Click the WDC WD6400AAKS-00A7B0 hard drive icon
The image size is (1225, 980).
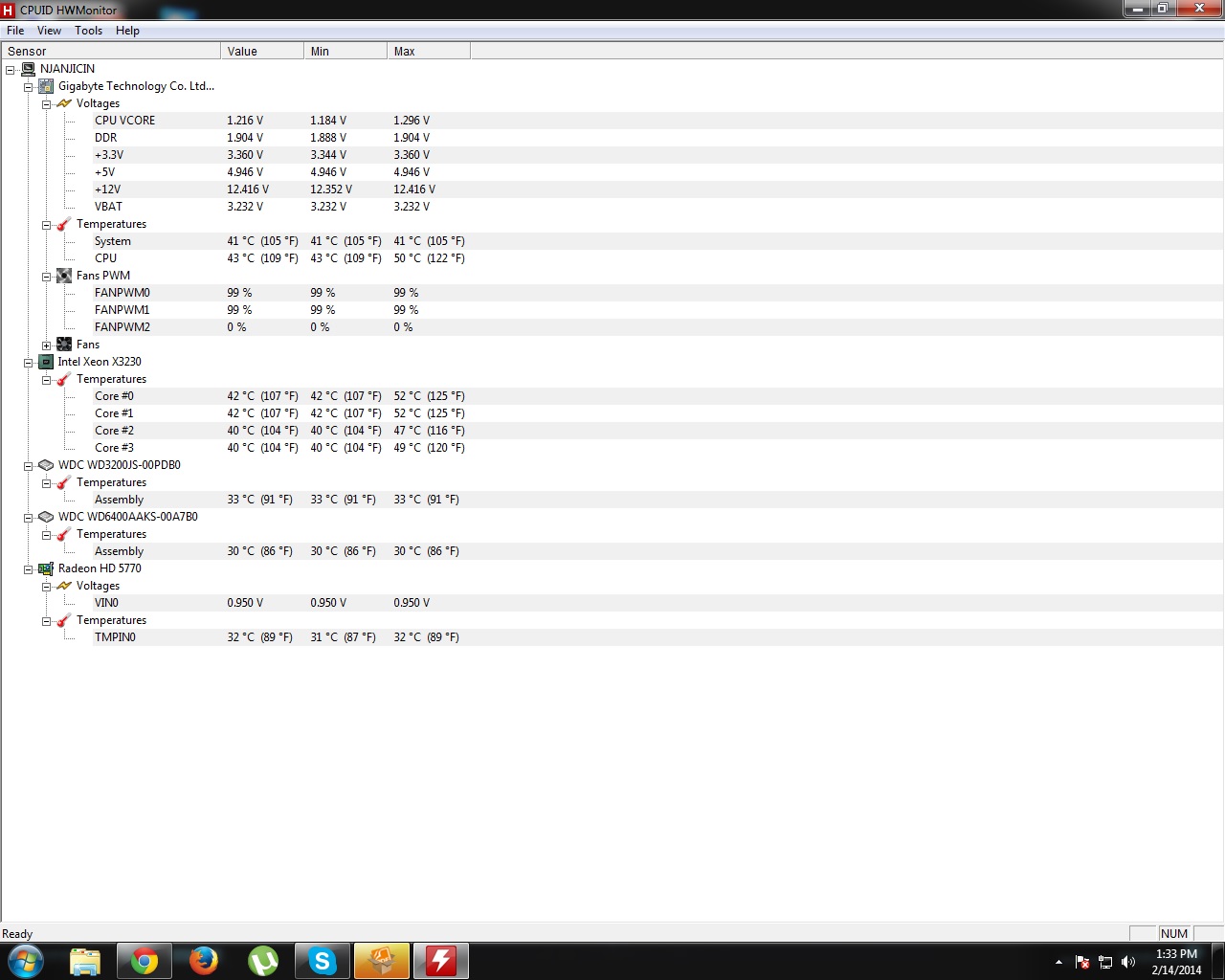[x=46, y=517]
